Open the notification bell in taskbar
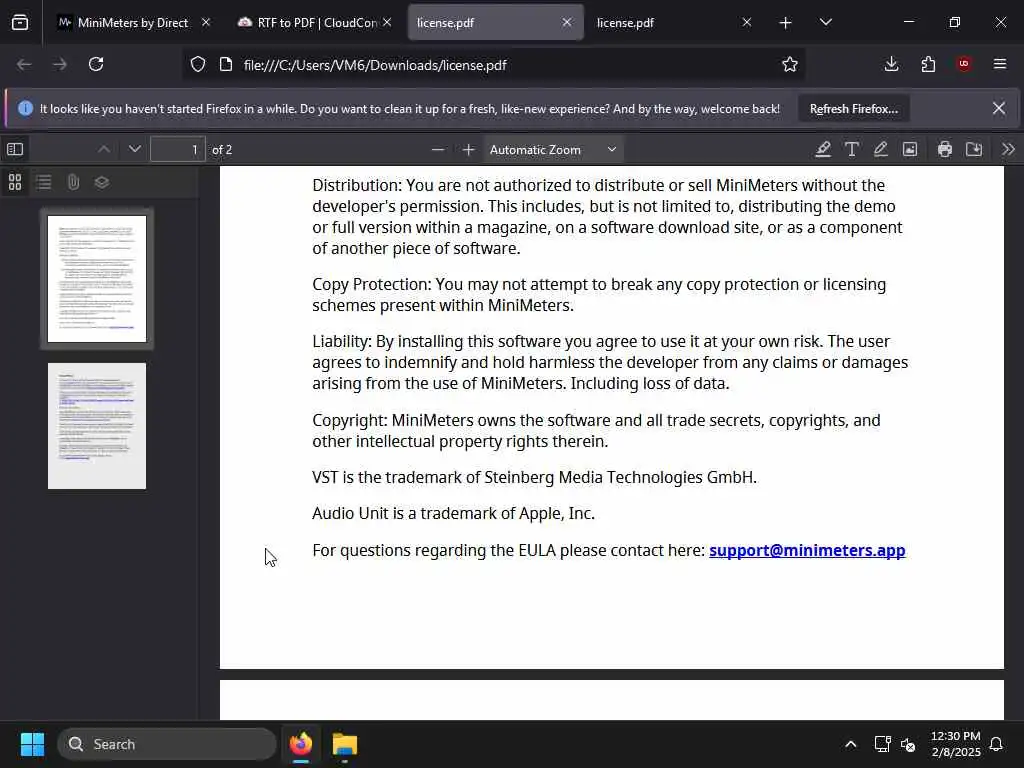1024x768 pixels. point(996,744)
